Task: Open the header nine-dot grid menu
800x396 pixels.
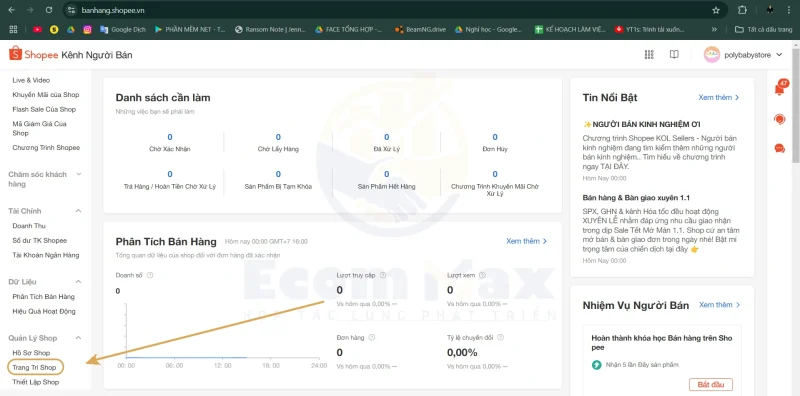Action: click(649, 55)
